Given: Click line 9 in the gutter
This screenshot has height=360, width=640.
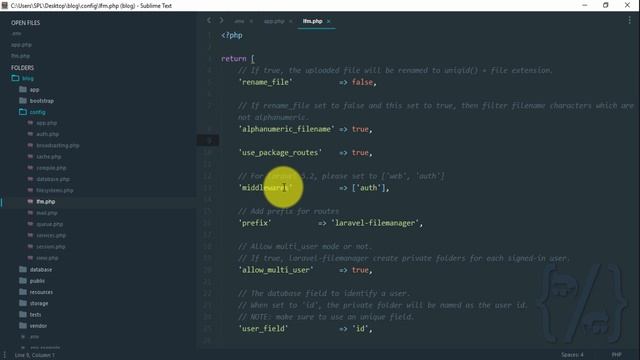Looking at the screenshot, I should [x=208, y=140].
